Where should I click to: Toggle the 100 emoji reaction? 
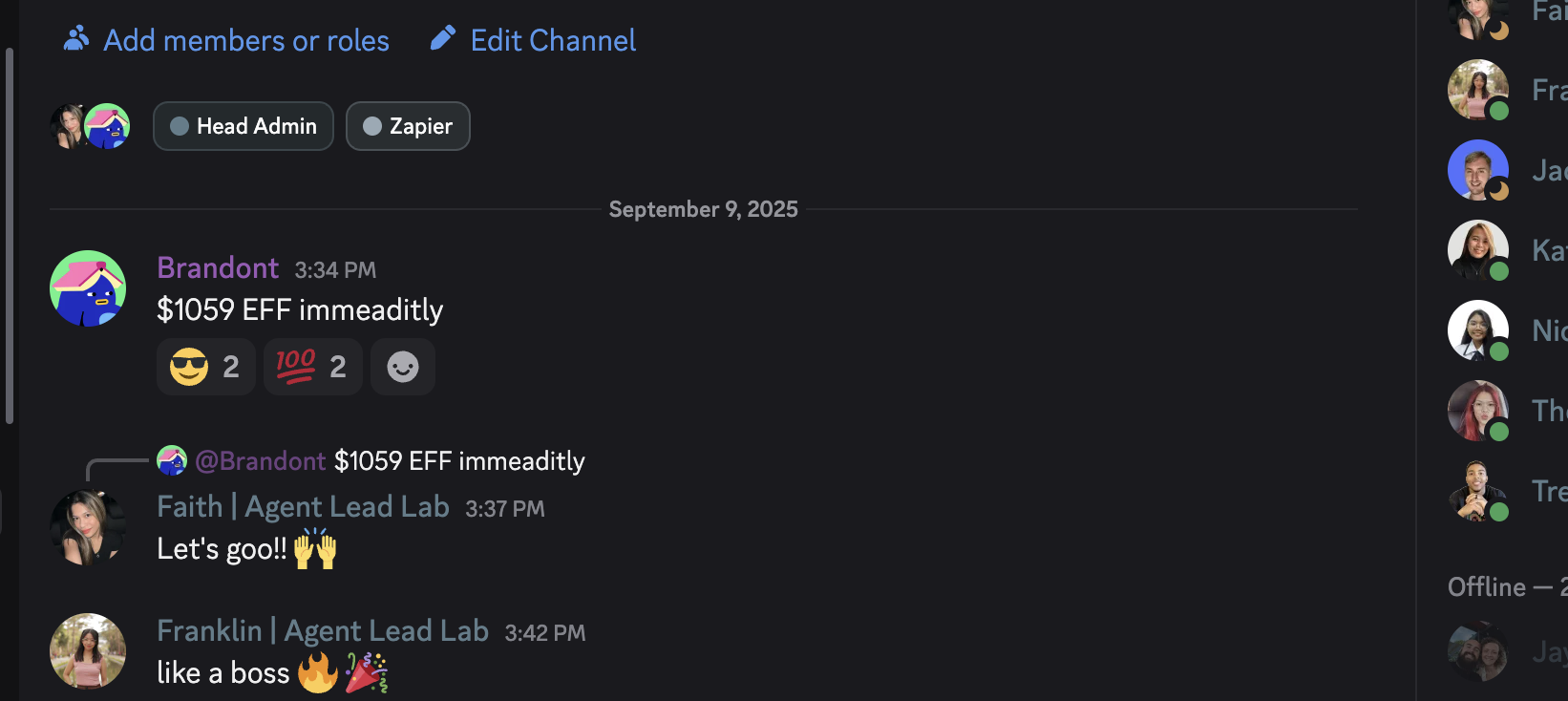click(312, 367)
